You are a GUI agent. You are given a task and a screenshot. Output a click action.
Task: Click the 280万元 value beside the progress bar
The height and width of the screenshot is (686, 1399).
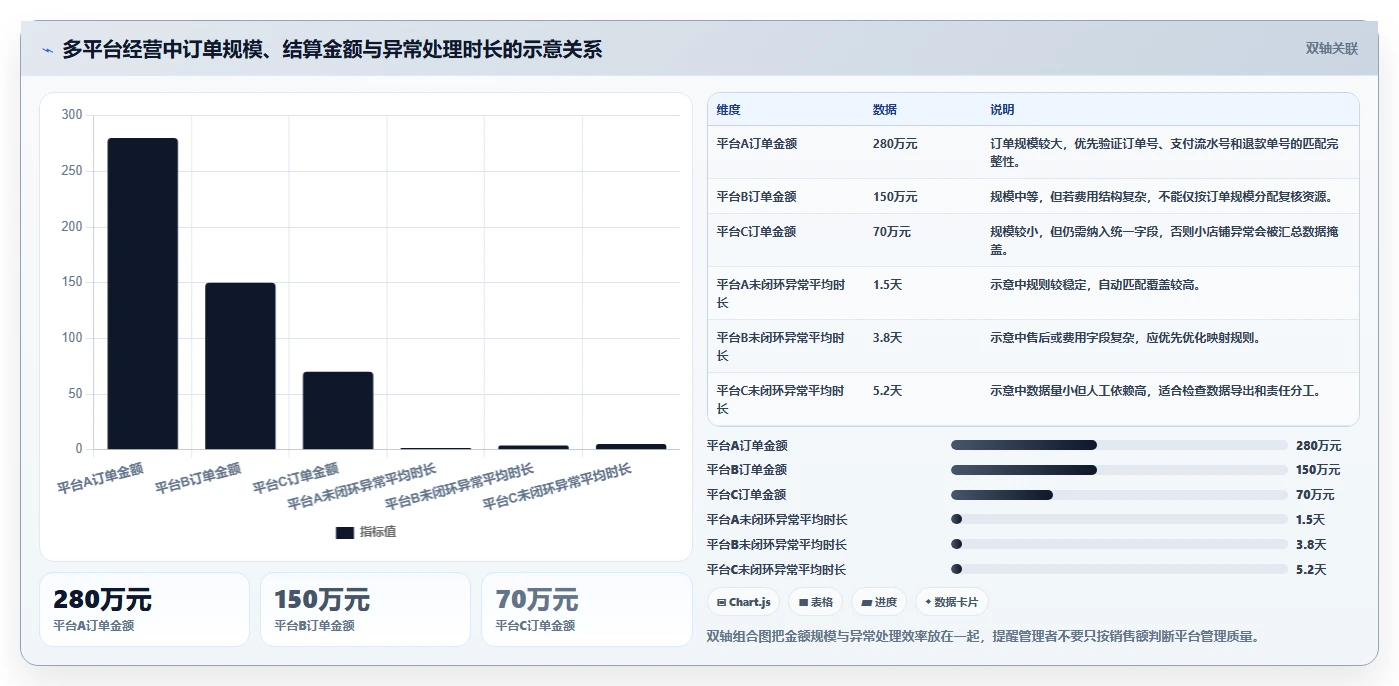pyautogui.click(x=1318, y=446)
